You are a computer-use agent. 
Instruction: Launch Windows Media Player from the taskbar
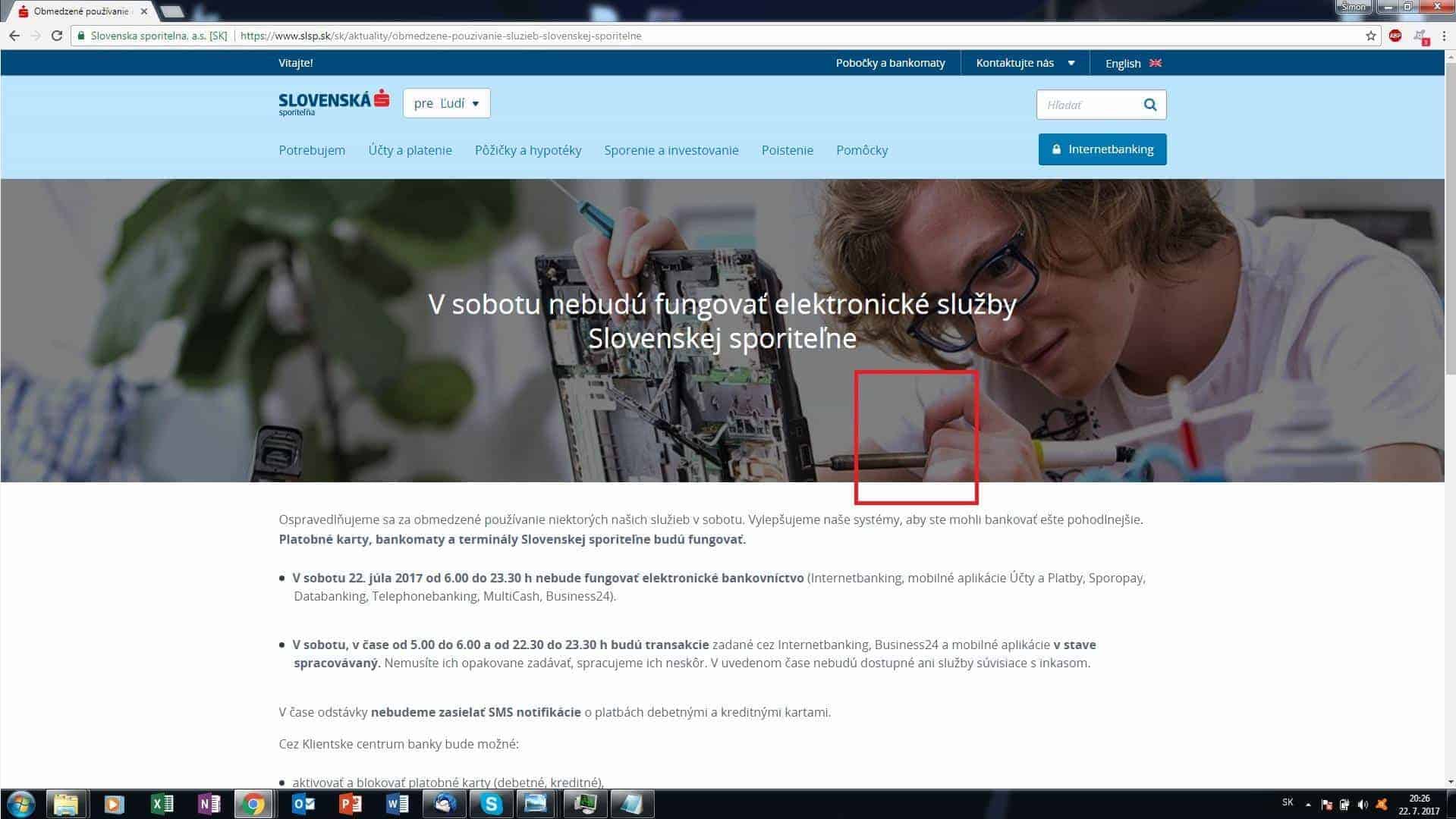tap(114, 804)
